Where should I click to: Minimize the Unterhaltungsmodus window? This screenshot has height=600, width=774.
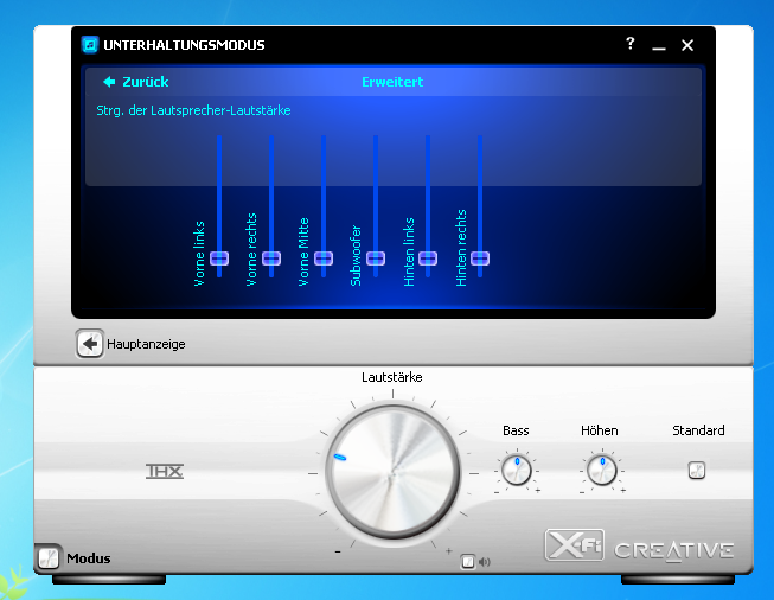[x=658, y=47]
